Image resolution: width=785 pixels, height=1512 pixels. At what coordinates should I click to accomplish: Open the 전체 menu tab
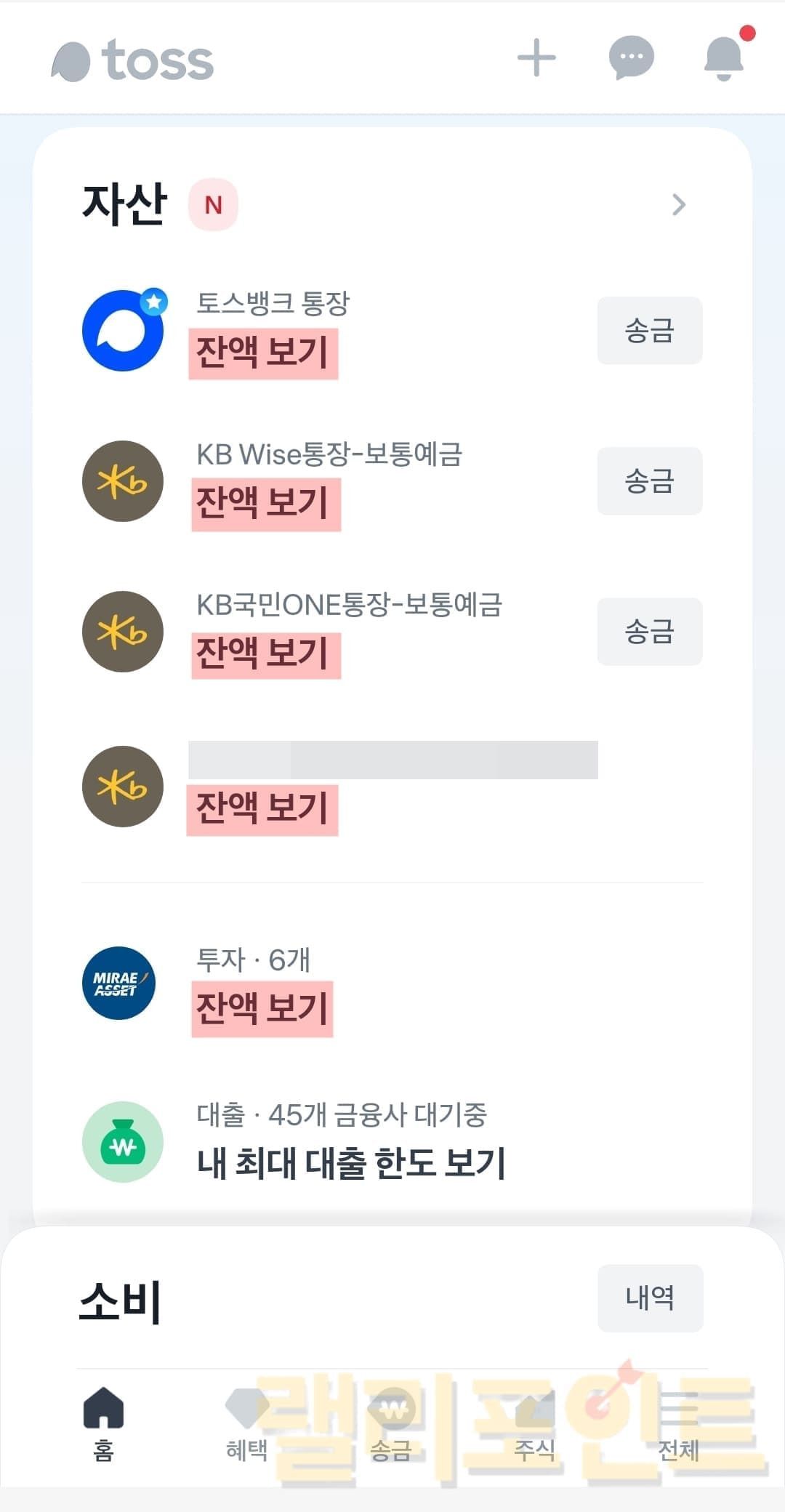click(678, 1423)
